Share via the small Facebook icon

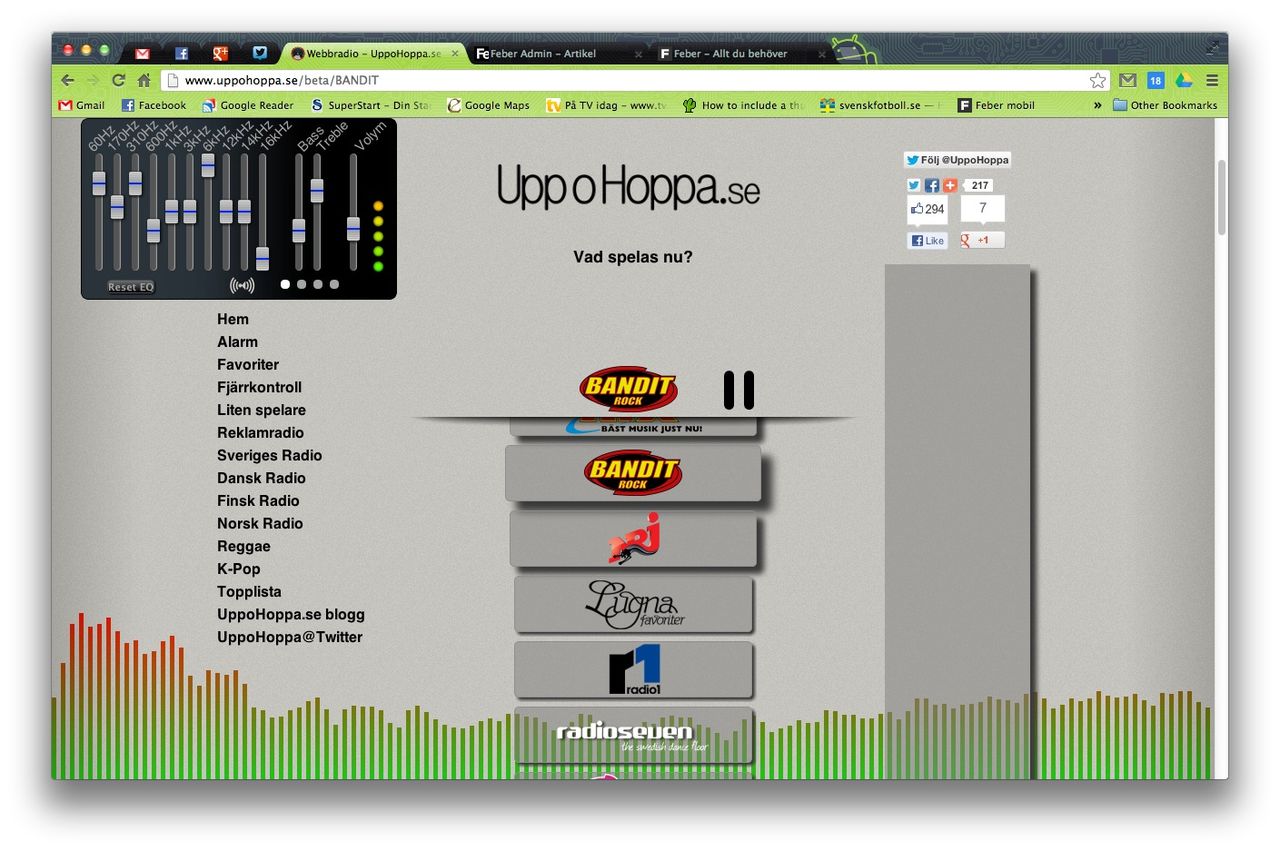click(932, 185)
